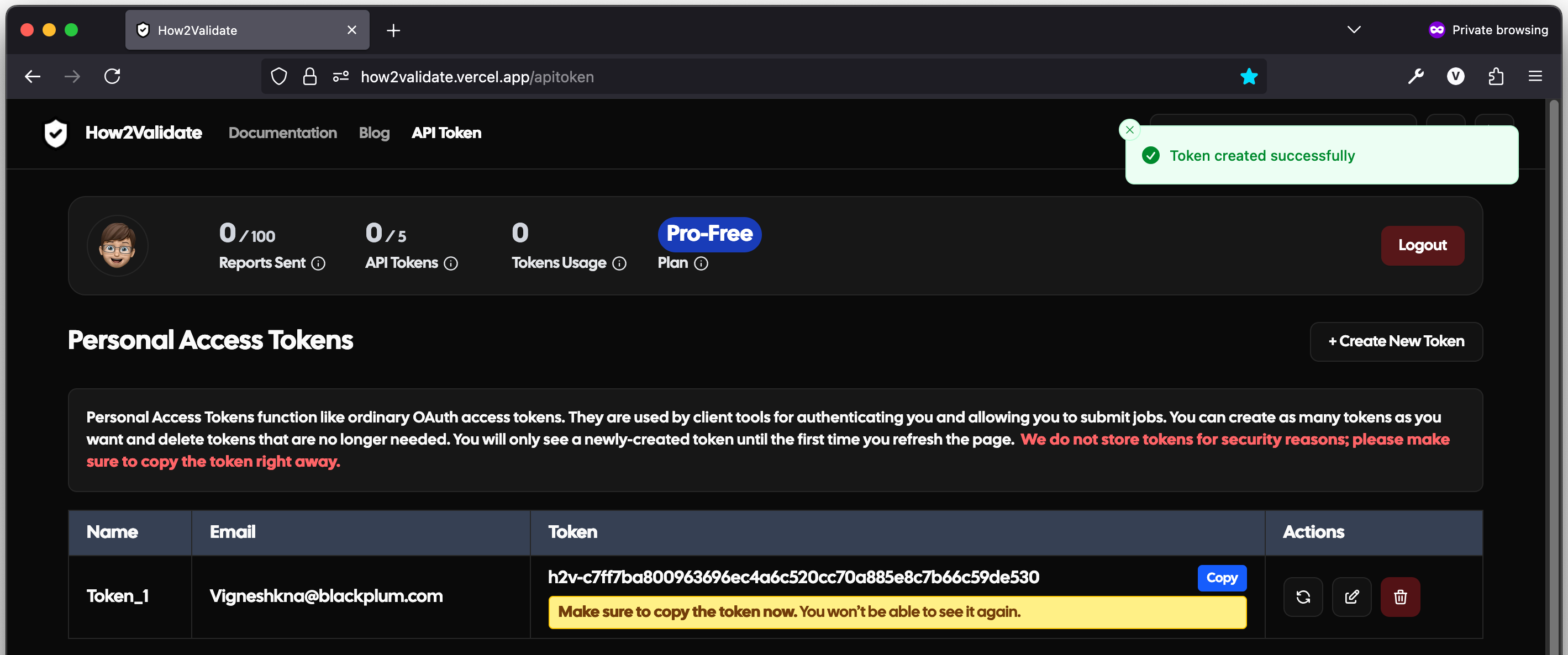Click the bookmark star in the address bar
The width and height of the screenshot is (1568, 655).
coord(1249,77)
